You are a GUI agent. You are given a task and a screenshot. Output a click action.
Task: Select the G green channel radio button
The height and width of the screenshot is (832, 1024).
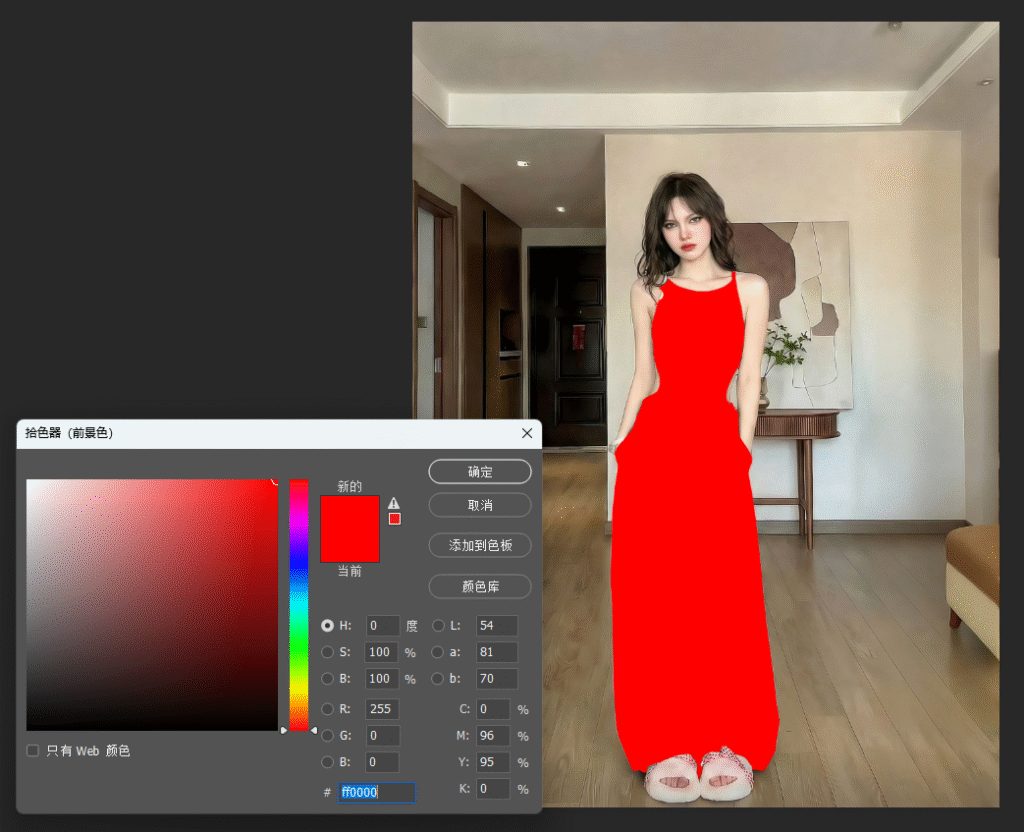[x=328, y=735]
